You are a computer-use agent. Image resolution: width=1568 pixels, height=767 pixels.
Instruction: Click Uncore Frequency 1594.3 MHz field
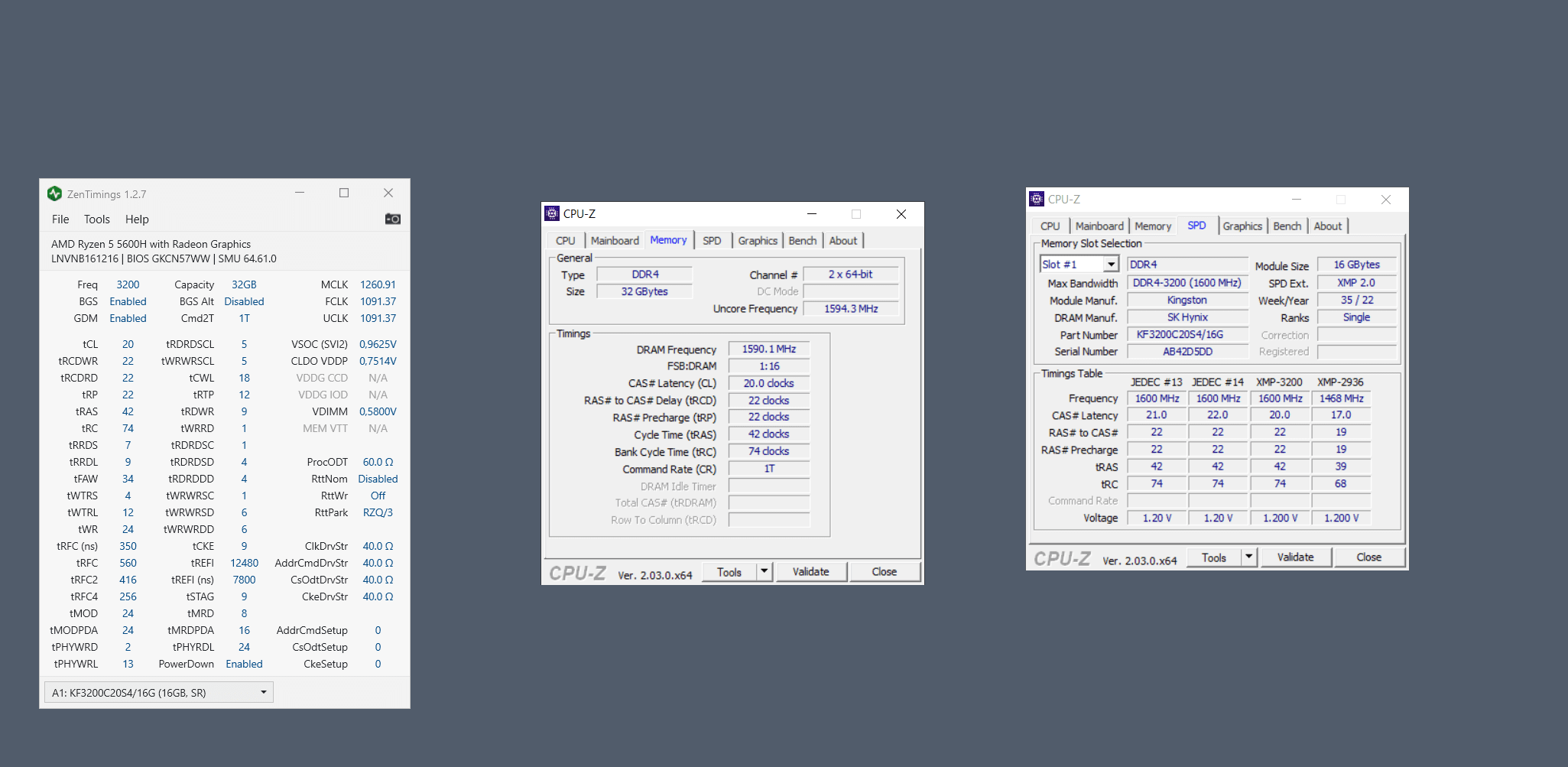coord(851,308)
